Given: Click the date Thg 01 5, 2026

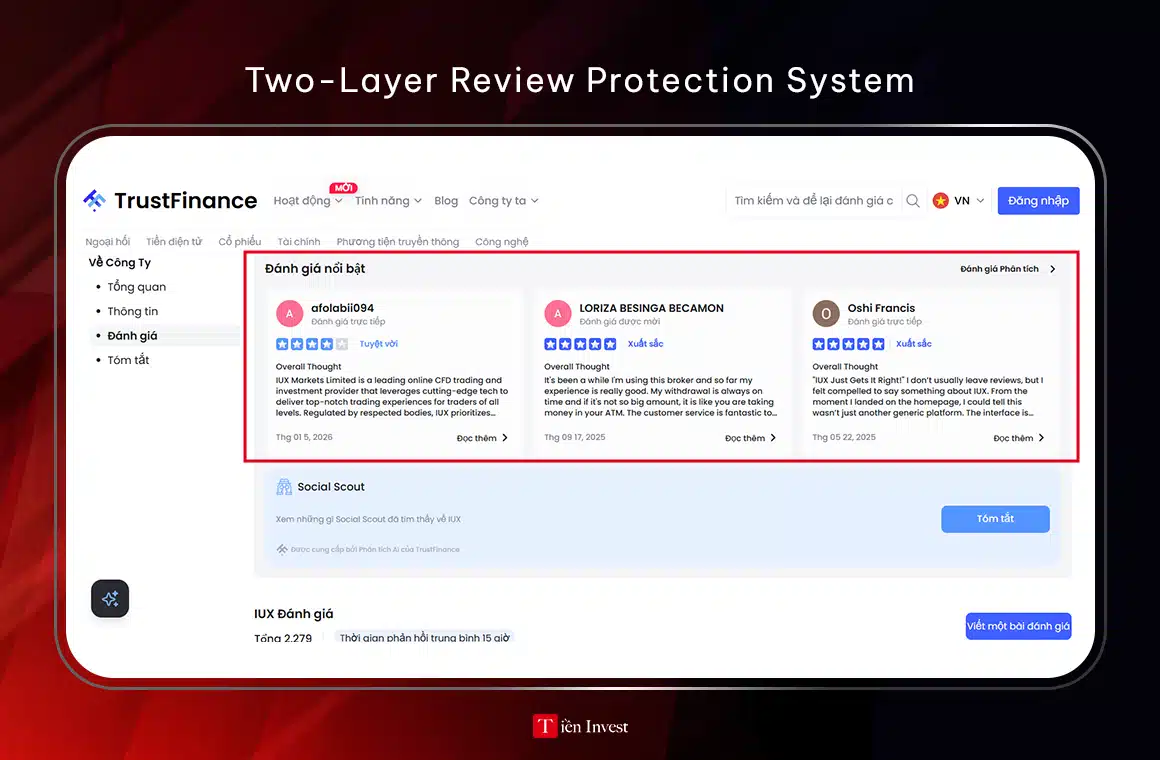Looking at the screenshot, I should pyautogui.click(x=304, y=437).
